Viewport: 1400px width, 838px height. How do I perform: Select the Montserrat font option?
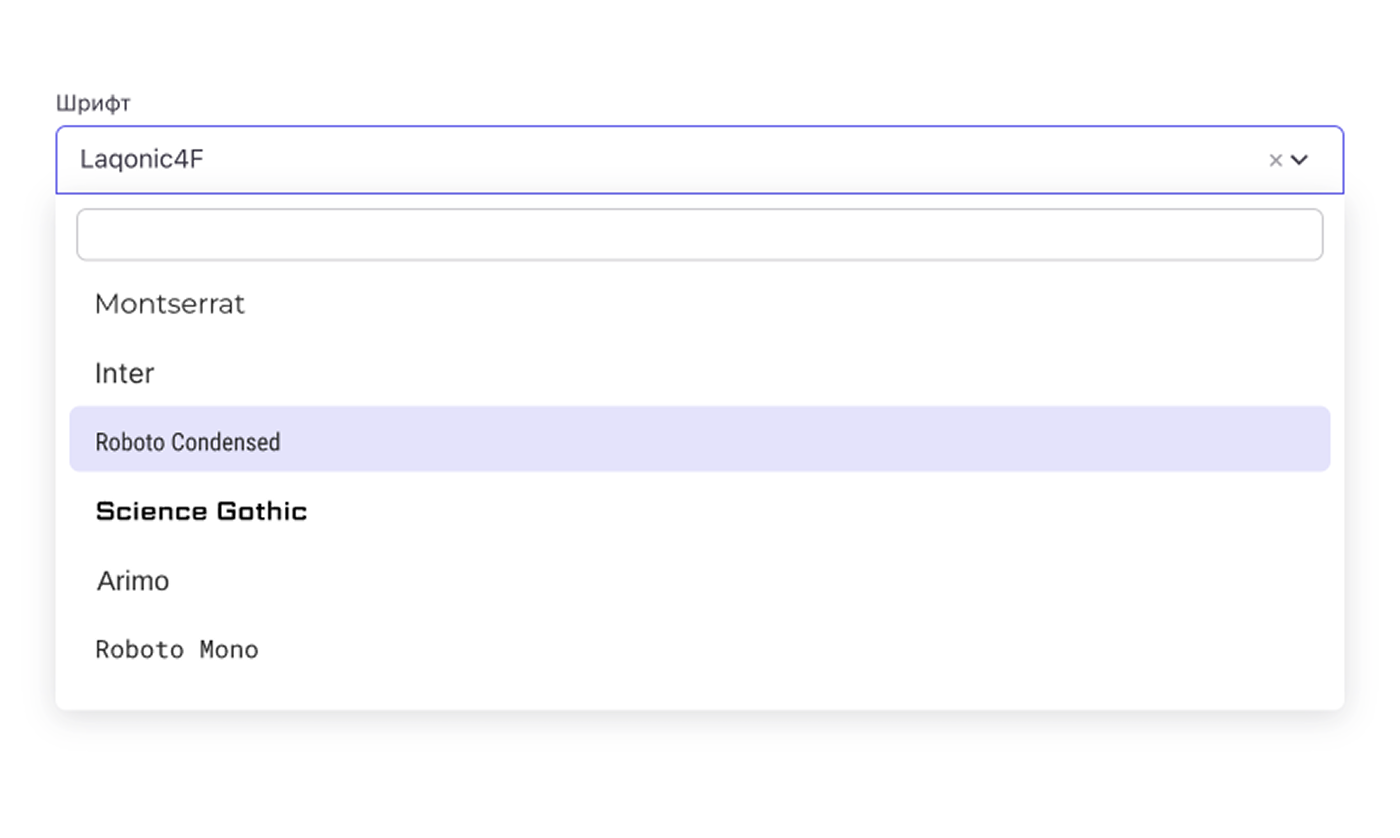coord(170,304)
